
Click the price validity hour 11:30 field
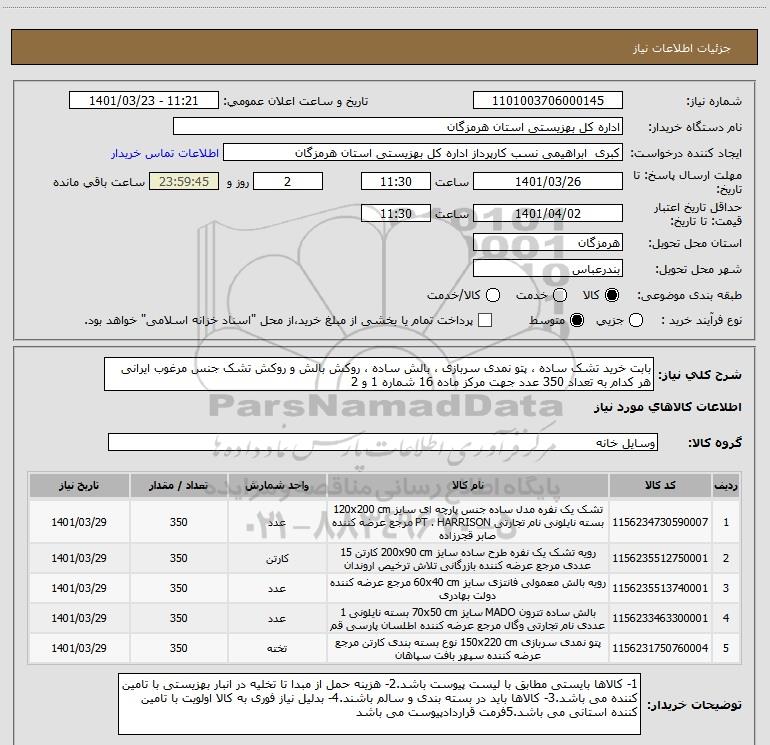coord(396,213)
